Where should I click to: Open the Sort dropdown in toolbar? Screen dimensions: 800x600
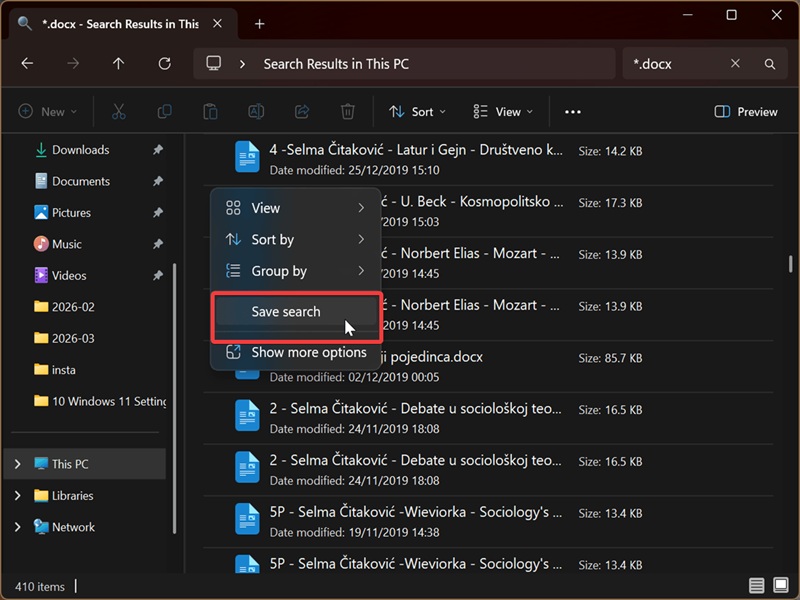click(x=417, y=112)
